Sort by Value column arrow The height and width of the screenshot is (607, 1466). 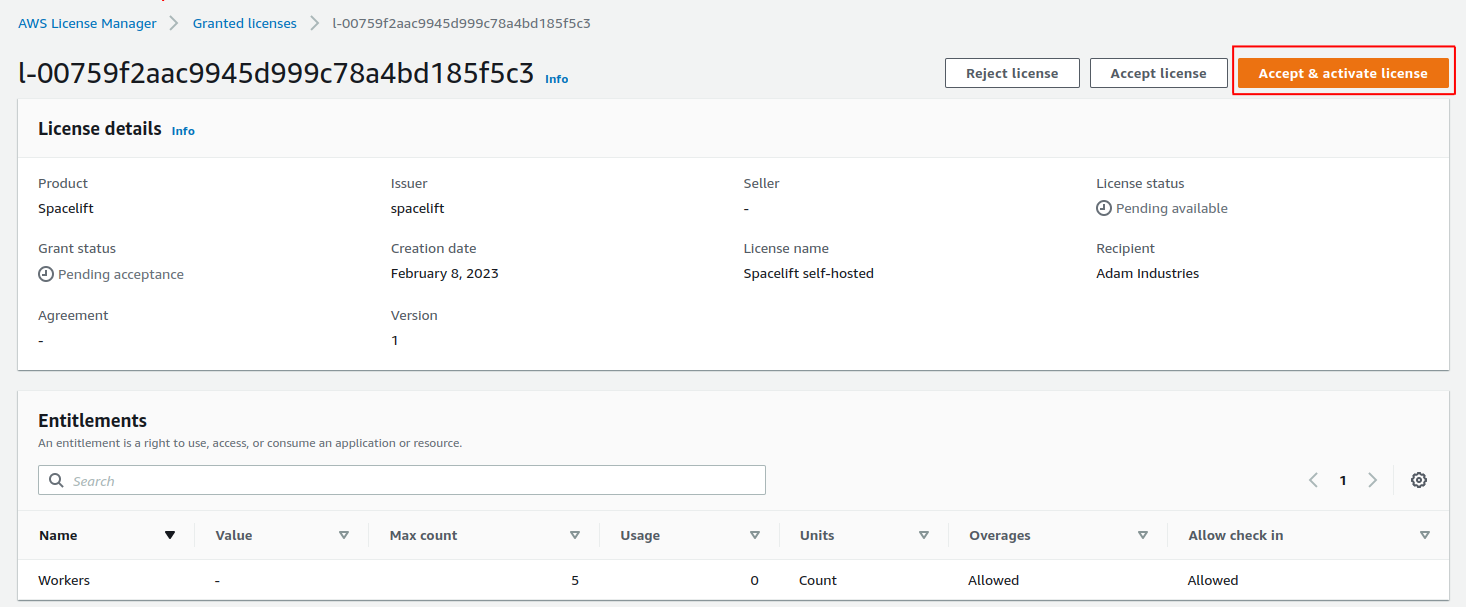click(x=344, y=535)
